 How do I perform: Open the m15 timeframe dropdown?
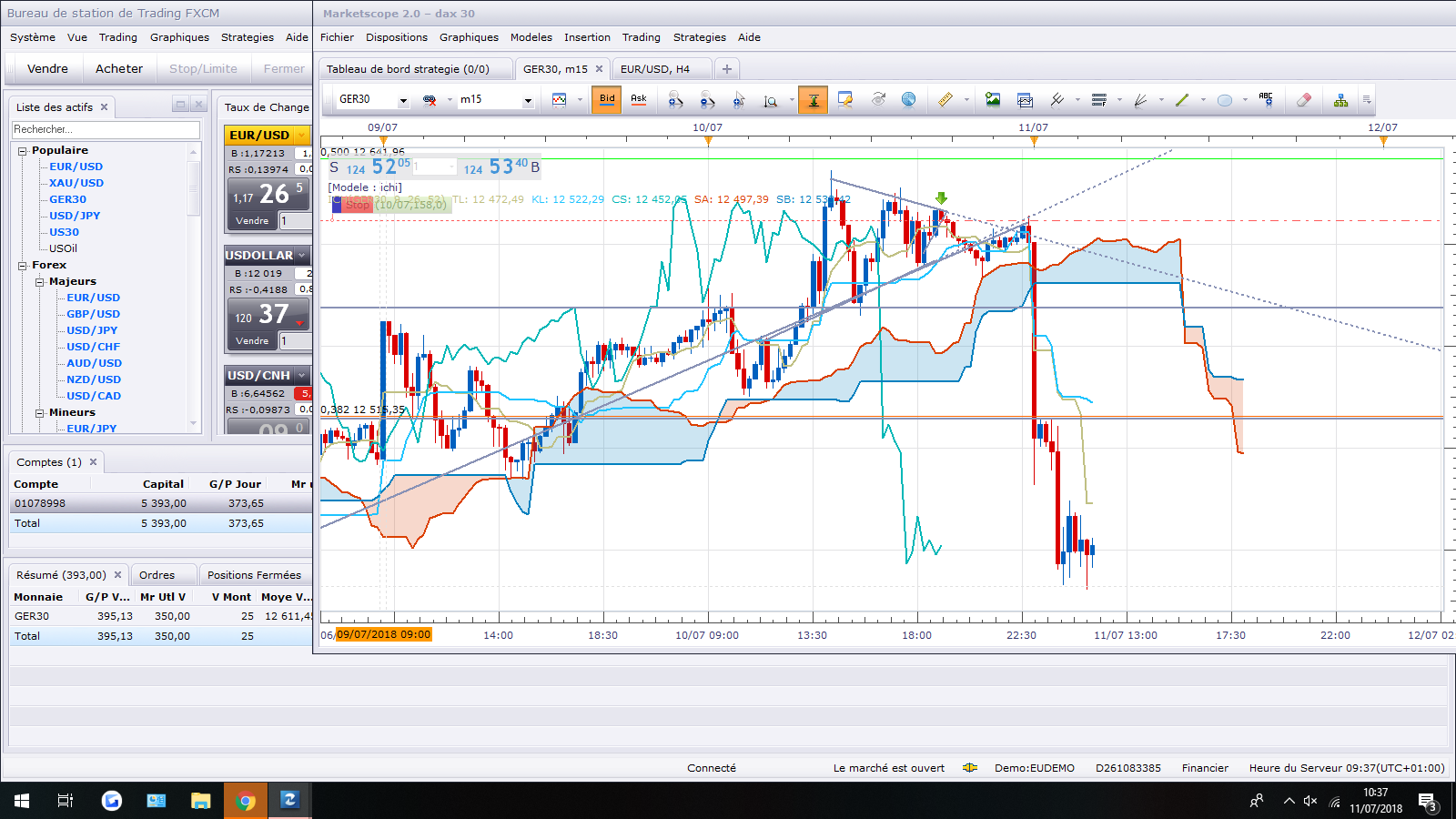(x=528, y=100)
